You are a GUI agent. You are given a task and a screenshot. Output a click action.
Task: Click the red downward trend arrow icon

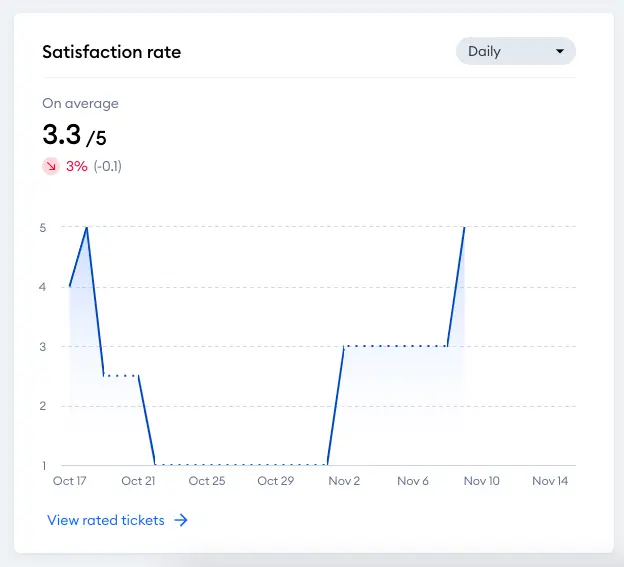(x=51, y=166)
